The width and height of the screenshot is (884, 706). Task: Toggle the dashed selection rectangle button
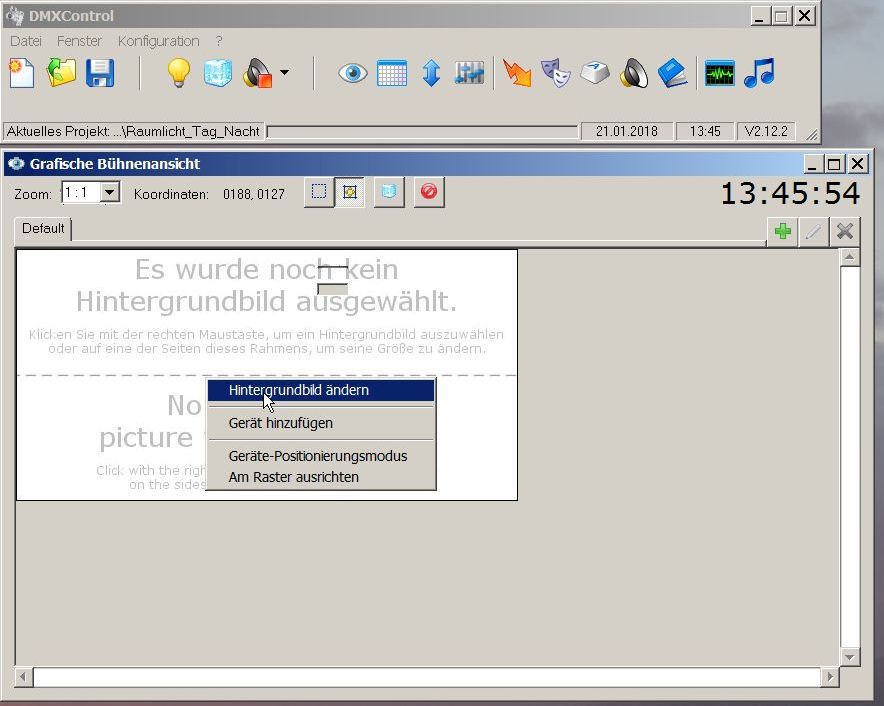[x=318, y=192]
